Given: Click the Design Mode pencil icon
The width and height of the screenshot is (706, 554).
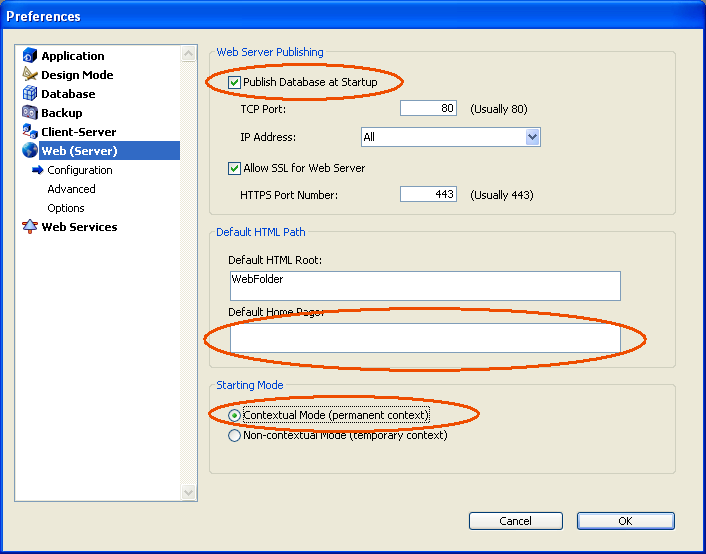Looking at the screenshot, I should (30, 75).
